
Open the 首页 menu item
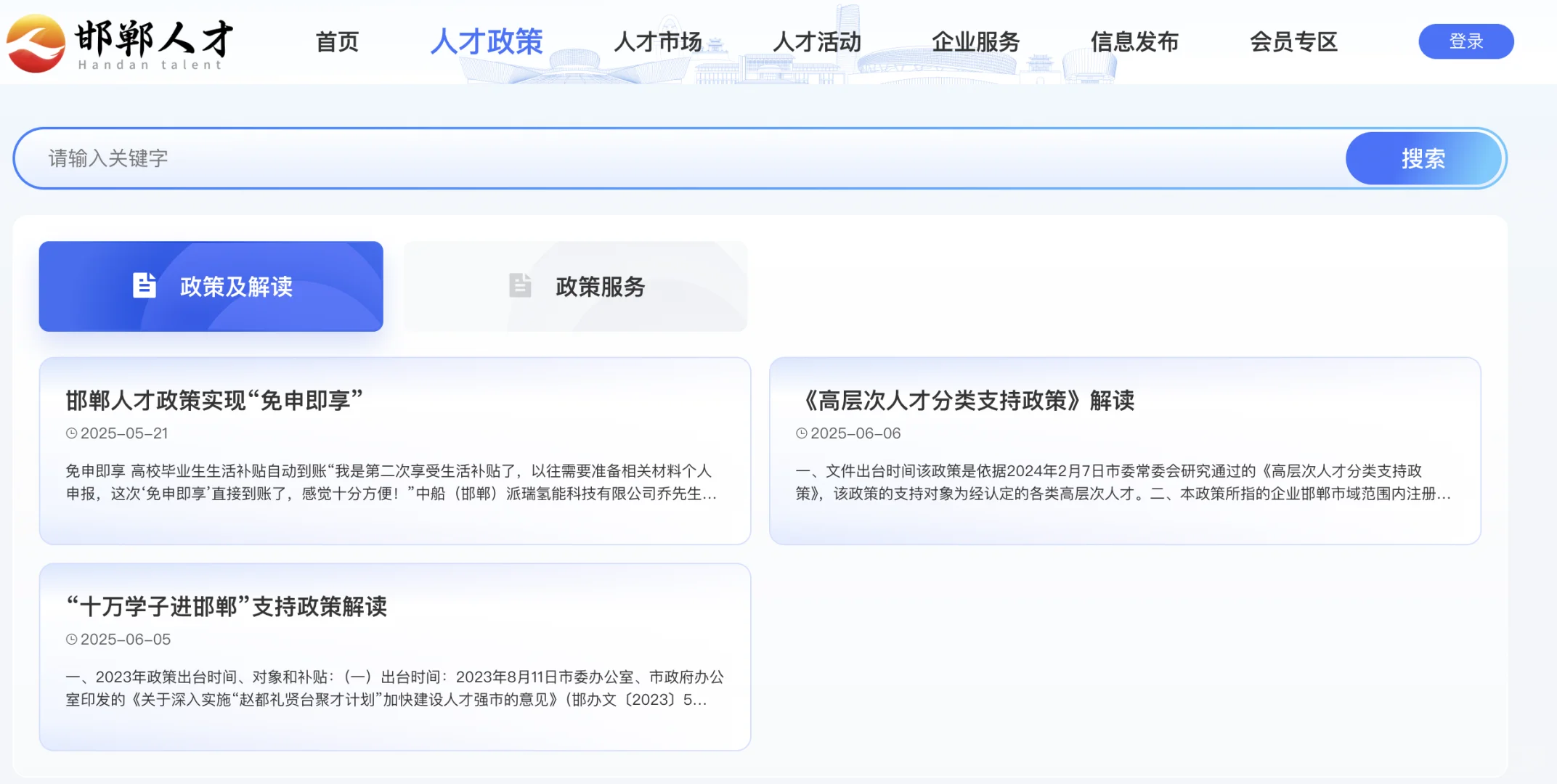point(337,42)
